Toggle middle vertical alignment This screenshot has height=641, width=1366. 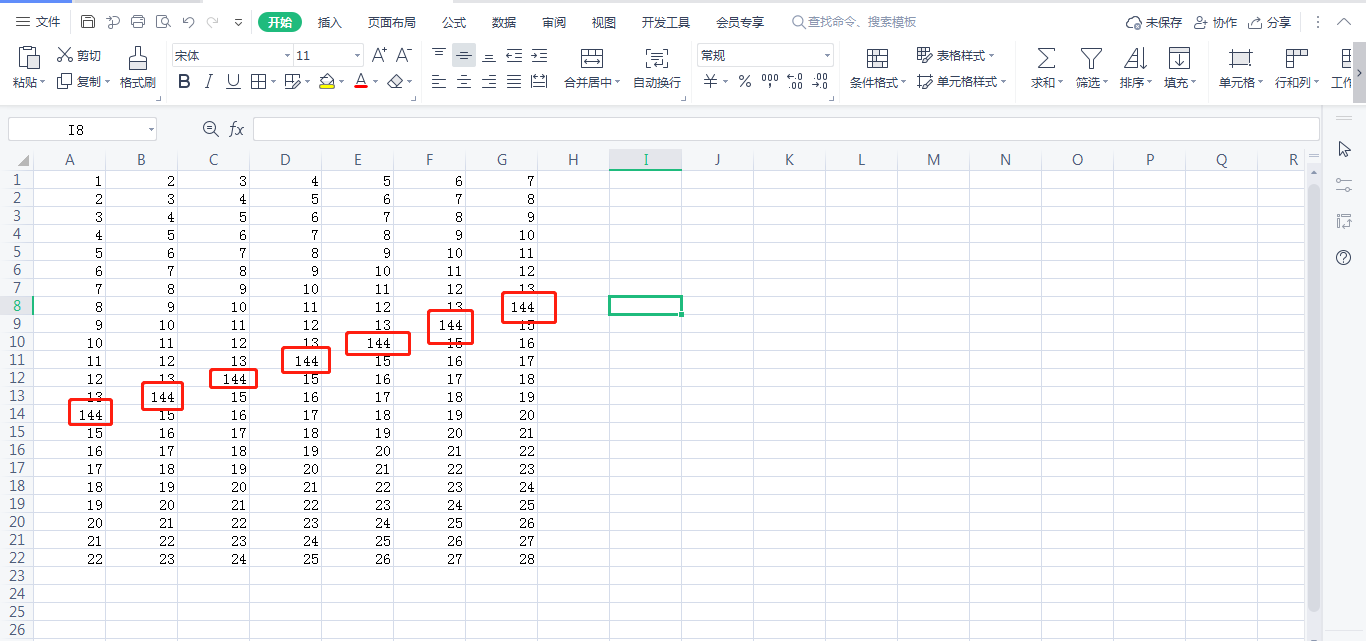(x=464, y=55)
